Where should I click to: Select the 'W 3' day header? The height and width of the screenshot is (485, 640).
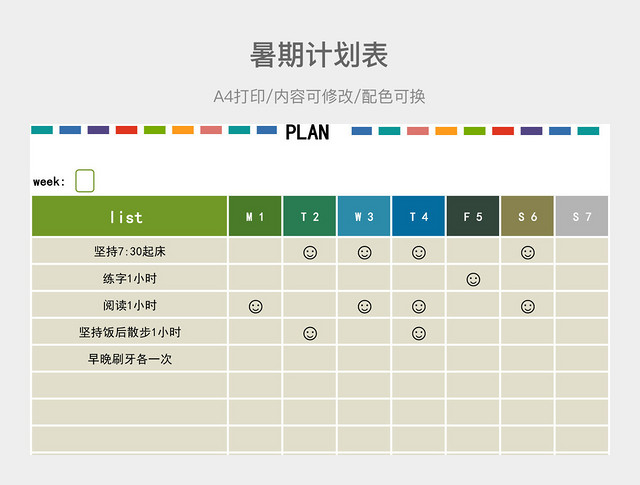pyautogui.click(x=364, y=216)
